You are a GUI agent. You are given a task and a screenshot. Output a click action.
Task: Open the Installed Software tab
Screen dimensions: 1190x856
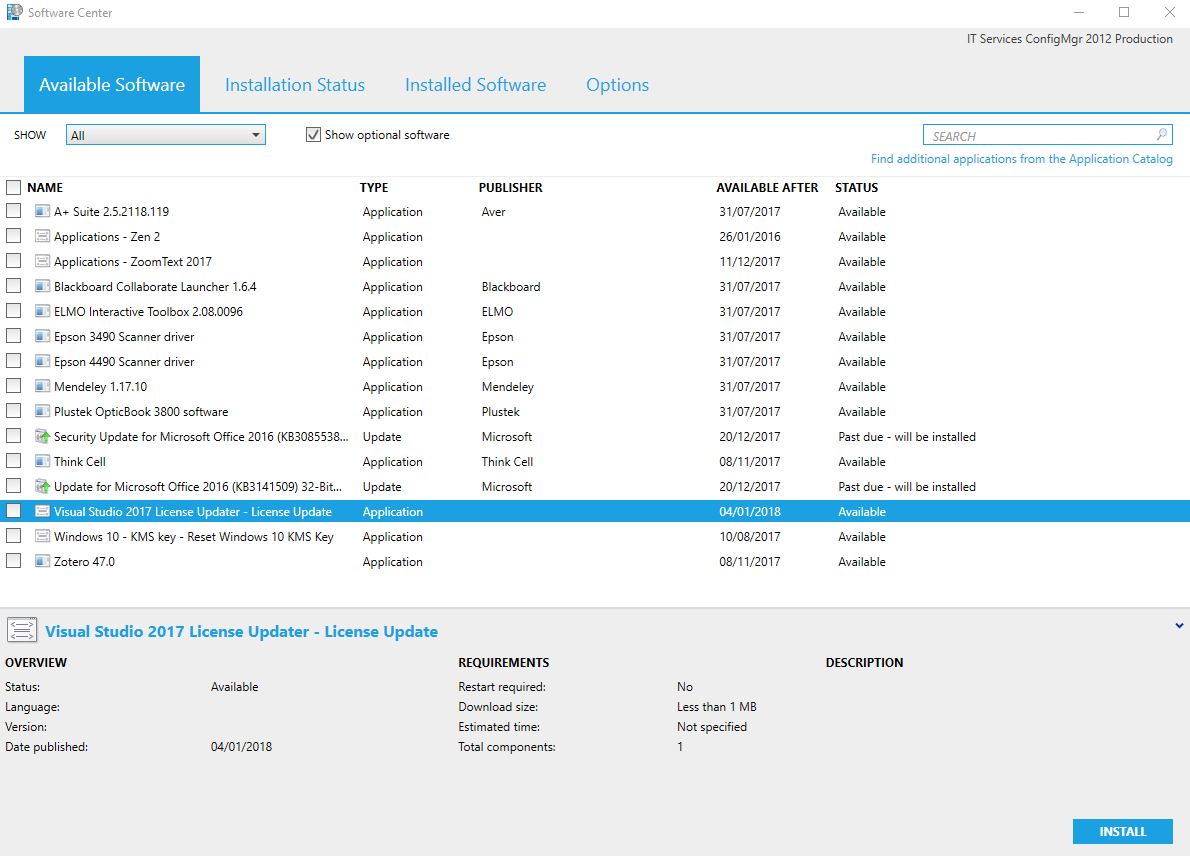click(x=475, y=84)
